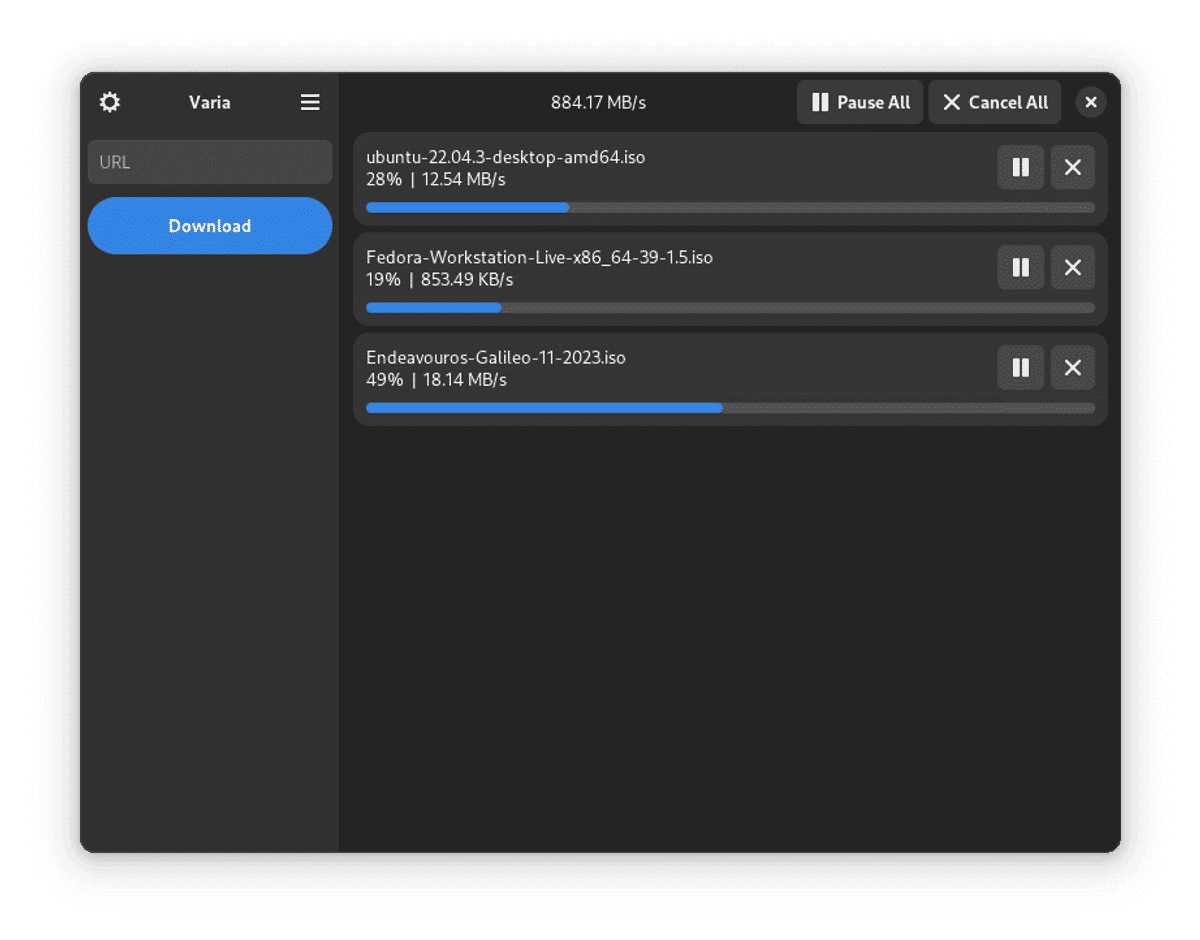This screenshot has height=940, width=1200.
Task: Click the Fedora download progress bar
Action: [730, 308]
